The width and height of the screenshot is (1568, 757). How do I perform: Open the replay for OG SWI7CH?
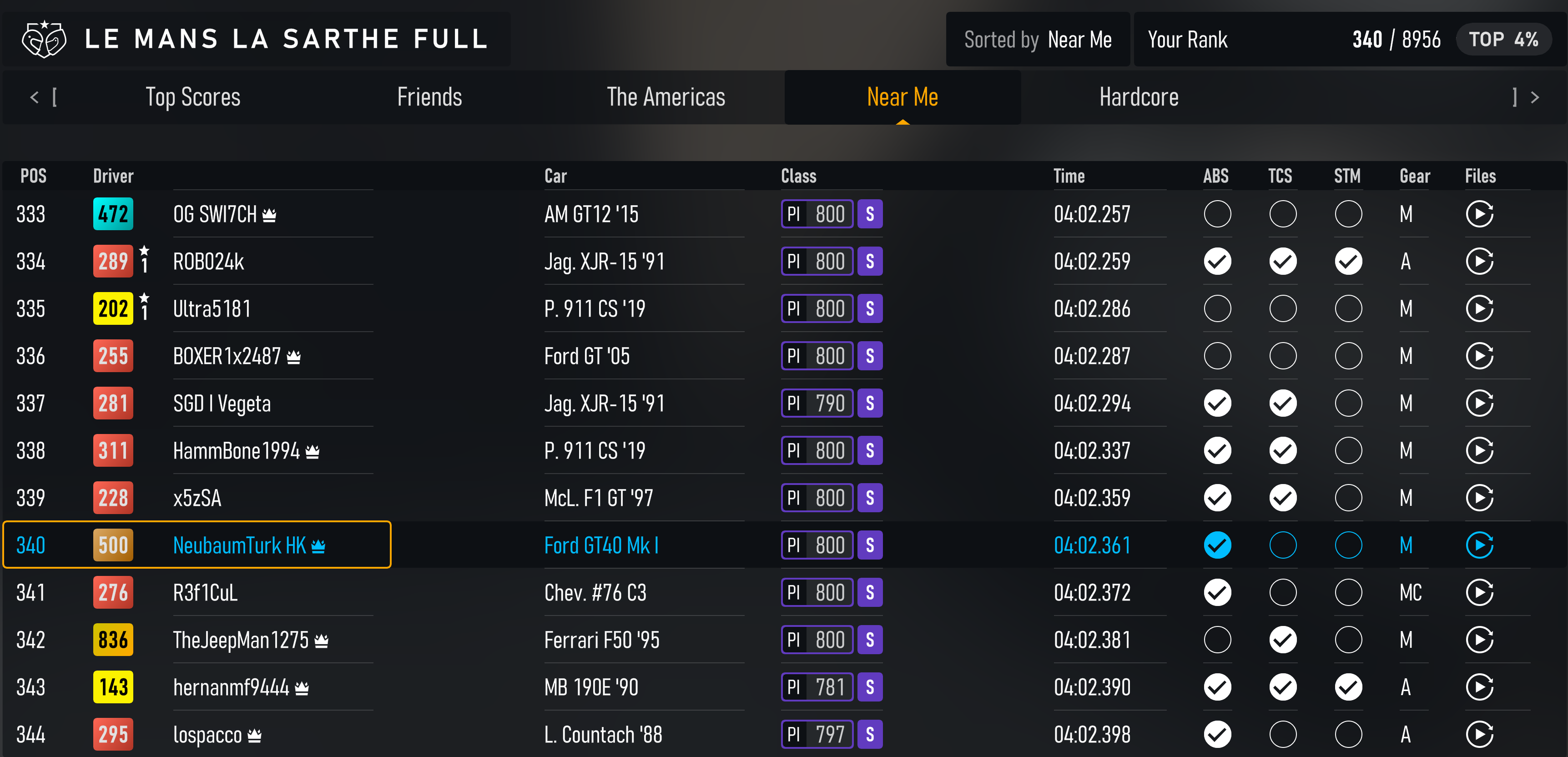[x=1480, y=214]
